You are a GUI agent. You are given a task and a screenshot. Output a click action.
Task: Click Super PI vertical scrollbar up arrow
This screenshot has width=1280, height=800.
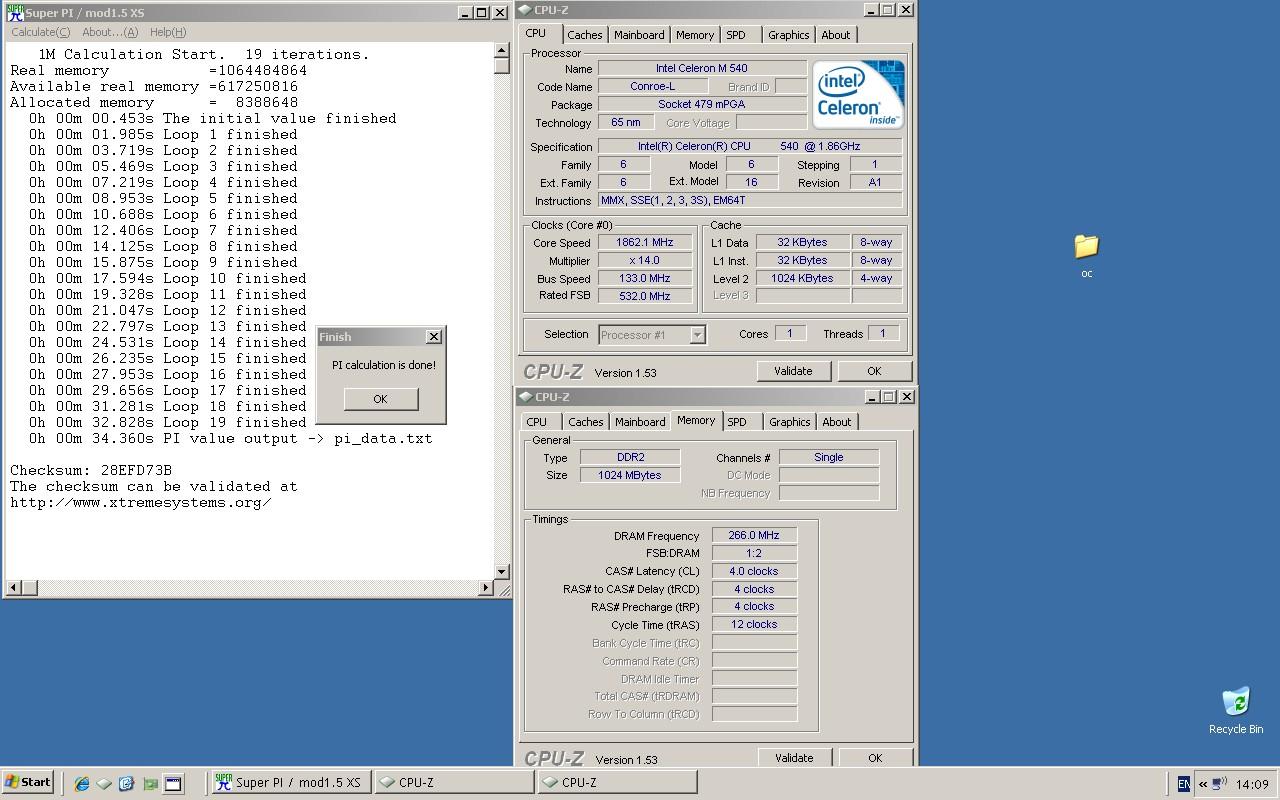click(x=502, y=50)
